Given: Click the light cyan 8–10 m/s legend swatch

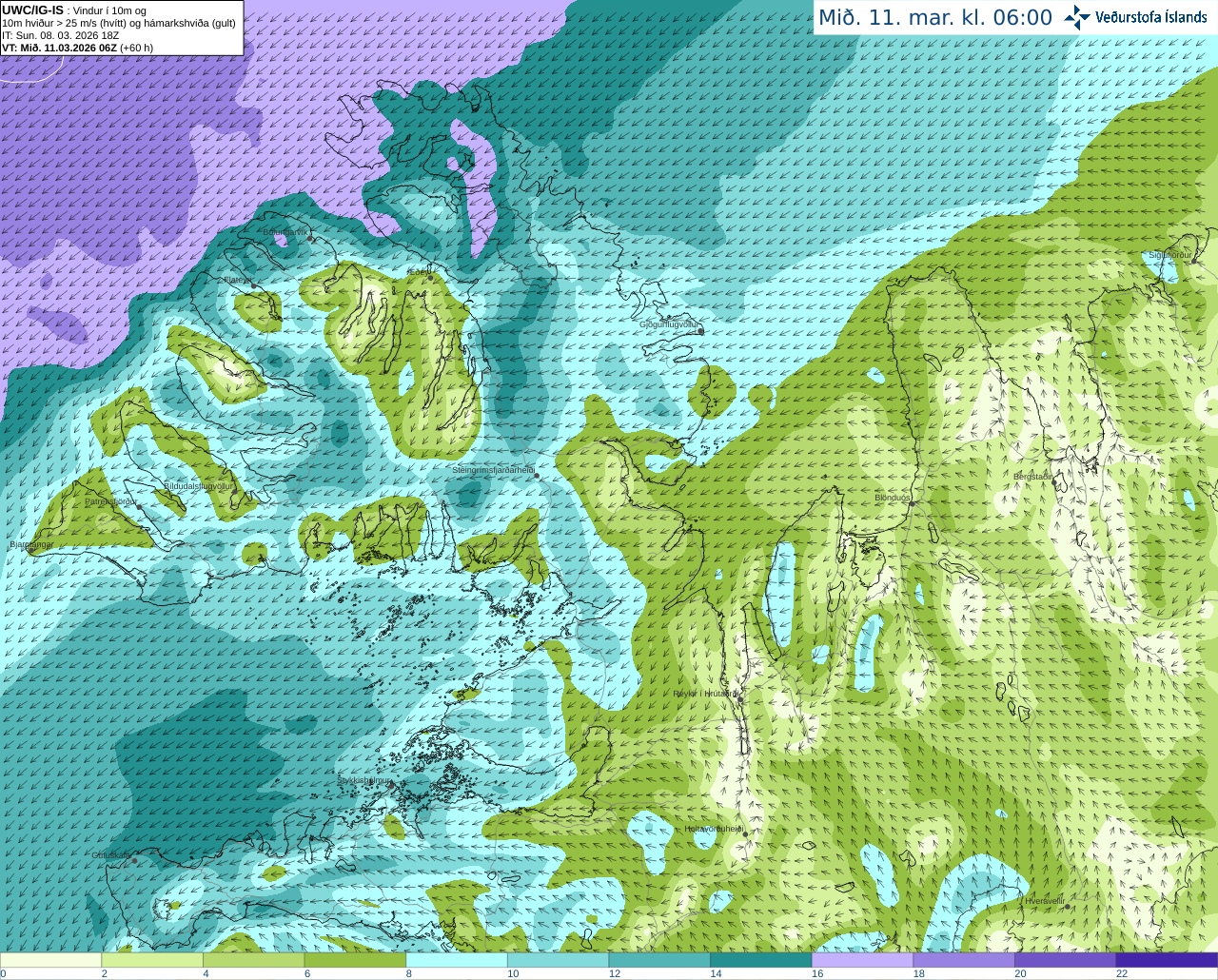Looking at the screenshot, I should 457,960.
